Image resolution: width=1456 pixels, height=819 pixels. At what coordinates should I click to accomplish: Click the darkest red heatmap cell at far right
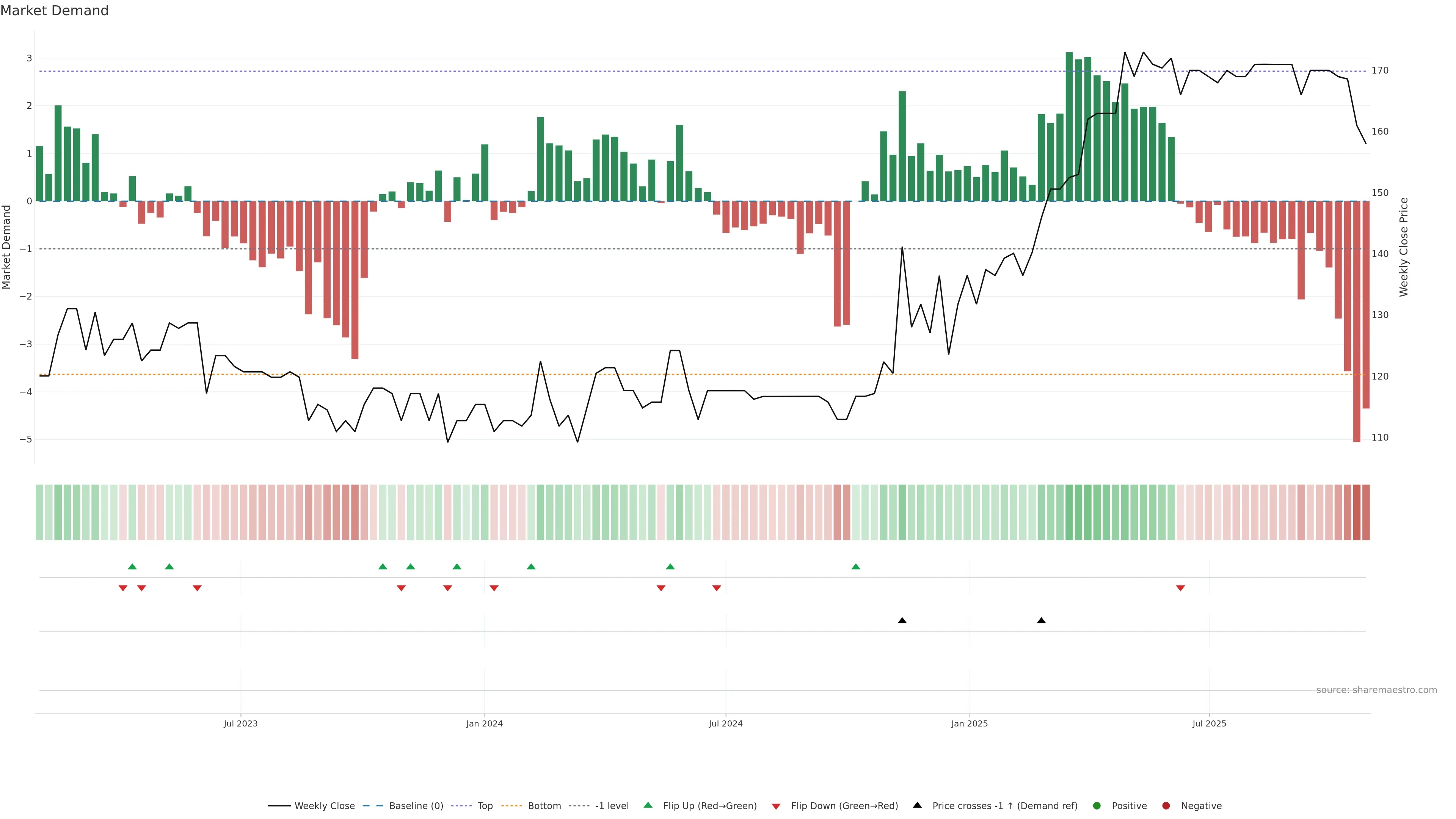(1357, 512)
